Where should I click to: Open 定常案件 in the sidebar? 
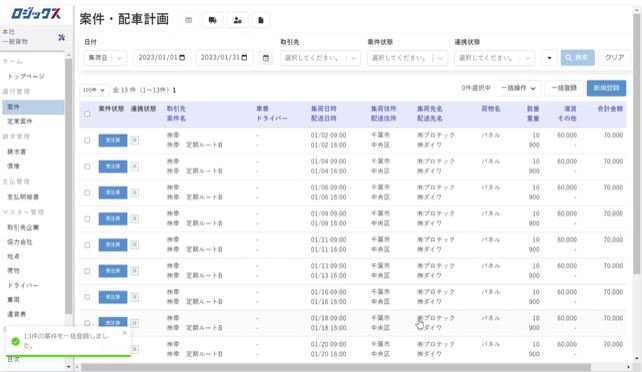click(x=20, y=121)
